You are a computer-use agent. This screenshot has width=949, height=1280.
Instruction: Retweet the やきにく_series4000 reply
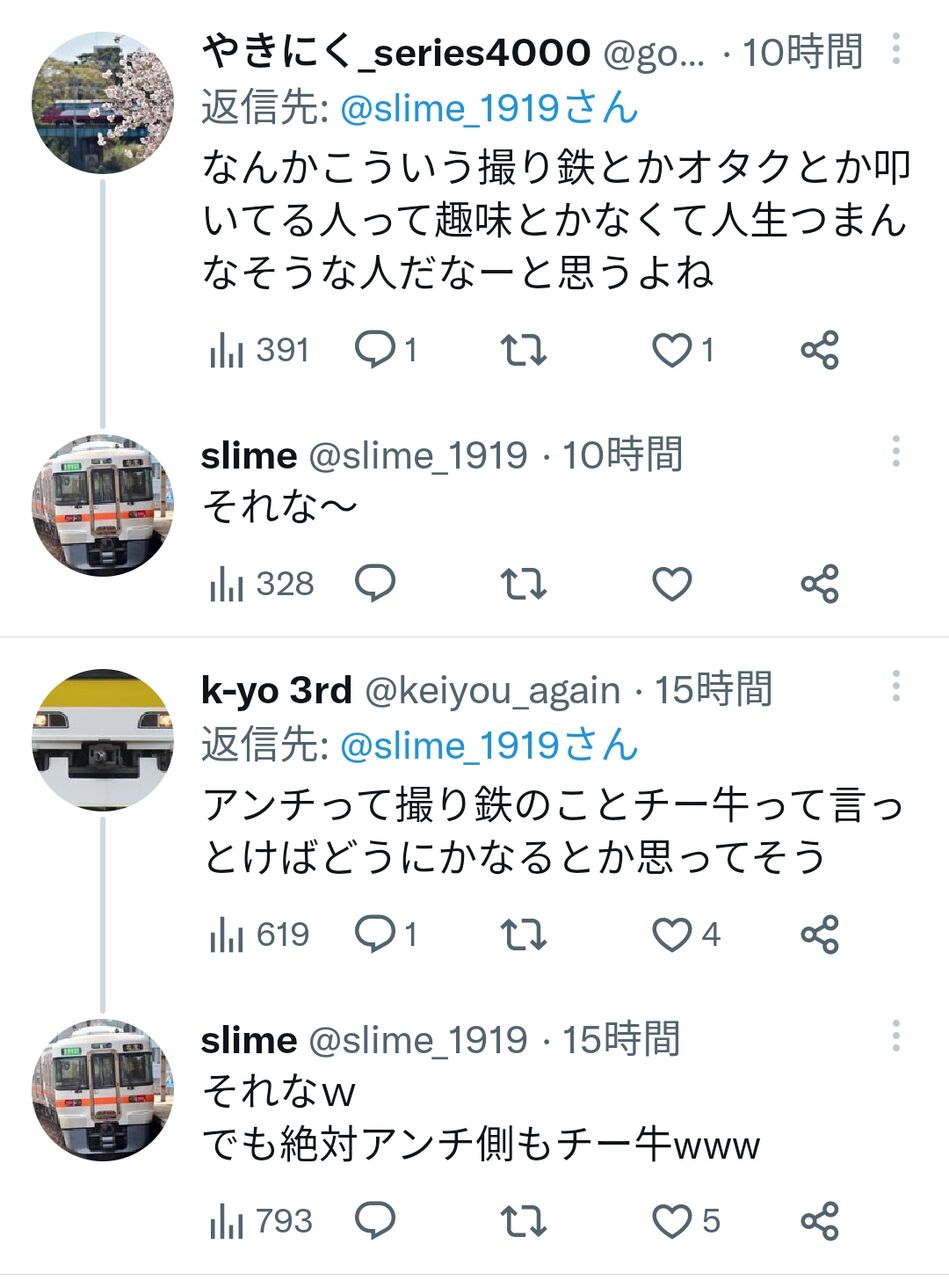coord(523,350)
